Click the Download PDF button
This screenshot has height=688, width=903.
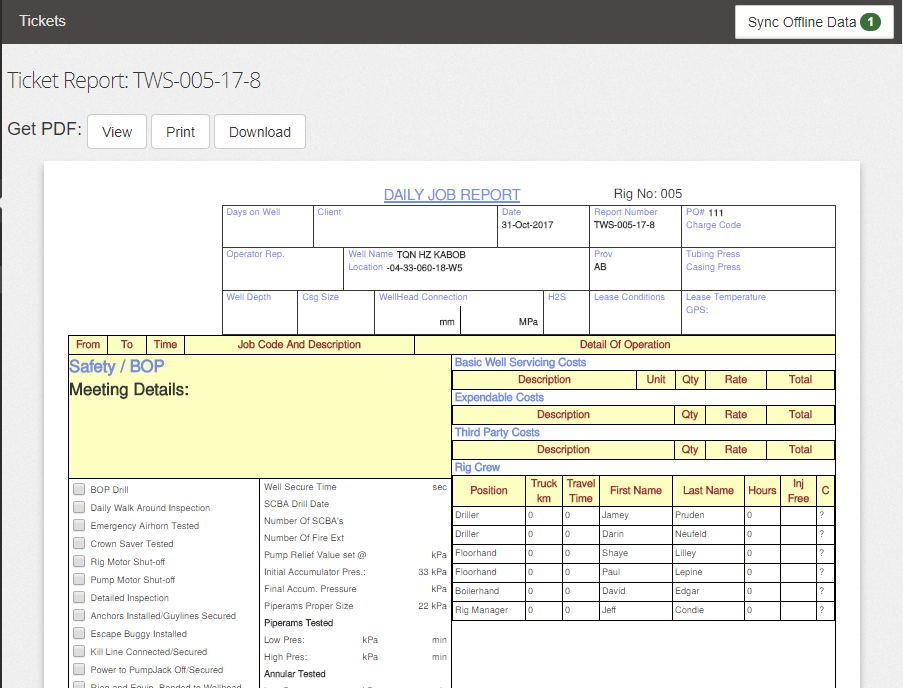click(260, 132)
